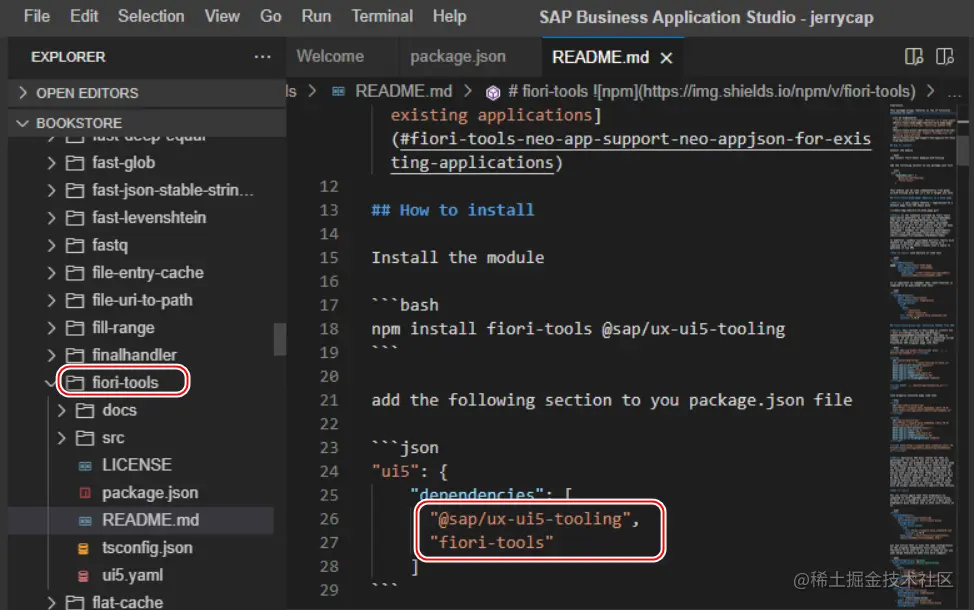Open the Edit menu
974x610 pixels.
[x=84, y=16]
